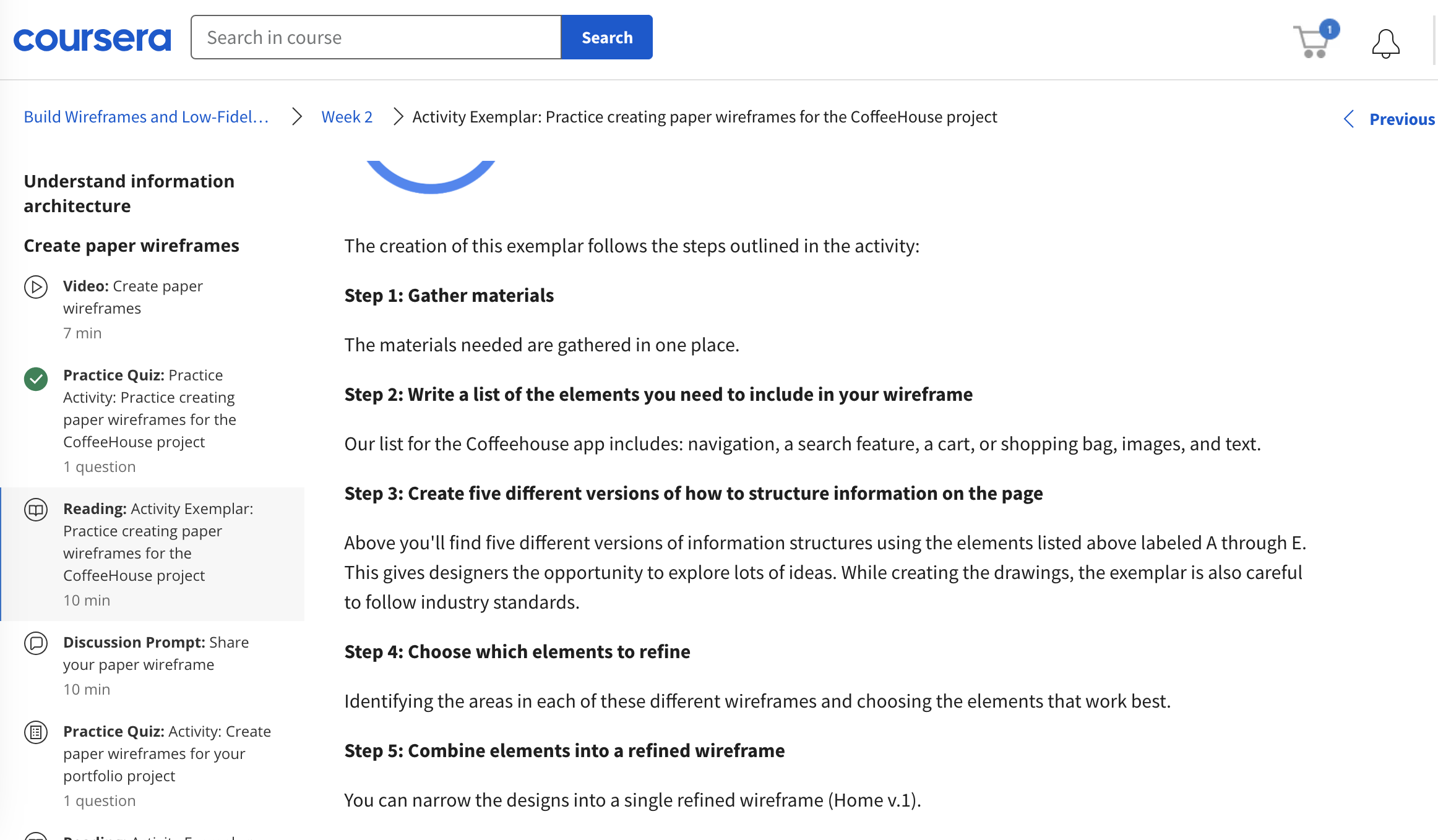Click the Previous left chevron arrow
Viewport: 1438px width, 840px height.
click(x=1349, y=119)
